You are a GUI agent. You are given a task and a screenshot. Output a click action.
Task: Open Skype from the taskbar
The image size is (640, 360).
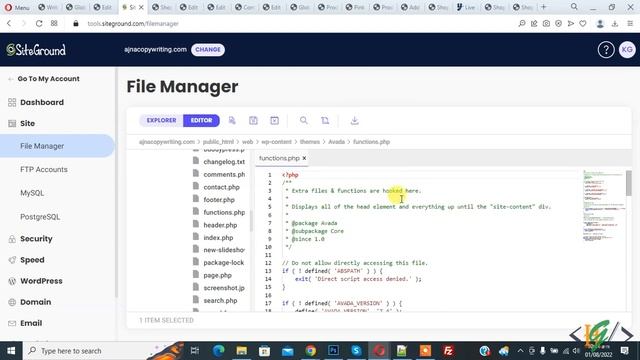tap(356, 351)
